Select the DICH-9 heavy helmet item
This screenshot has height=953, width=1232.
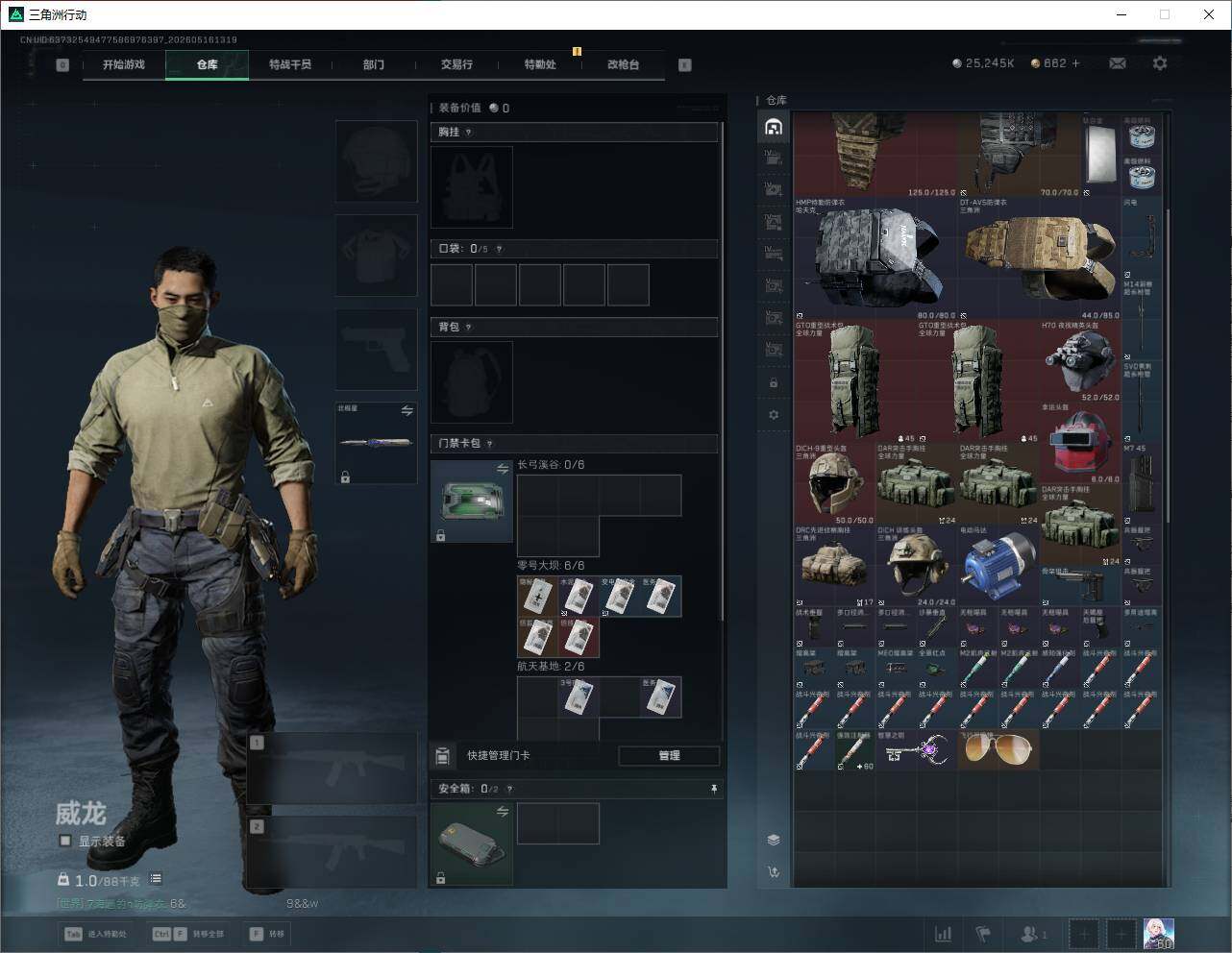click(x=834, y=483)
